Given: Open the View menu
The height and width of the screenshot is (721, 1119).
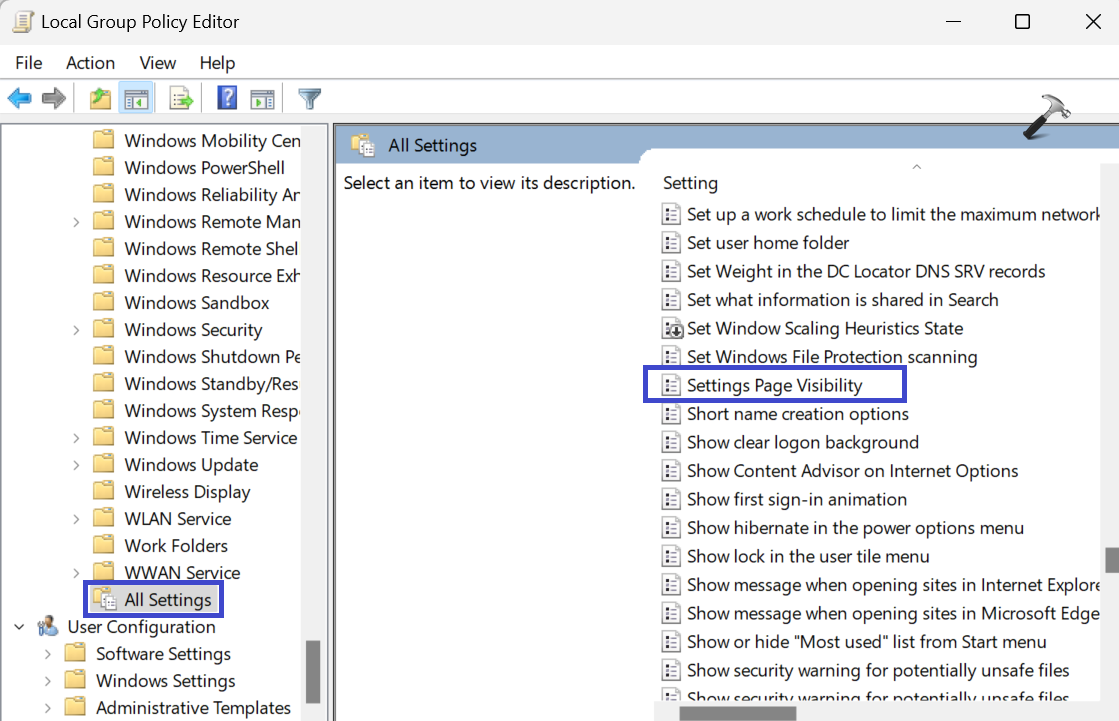Looking at the screenshot, I should coord(158,63).
